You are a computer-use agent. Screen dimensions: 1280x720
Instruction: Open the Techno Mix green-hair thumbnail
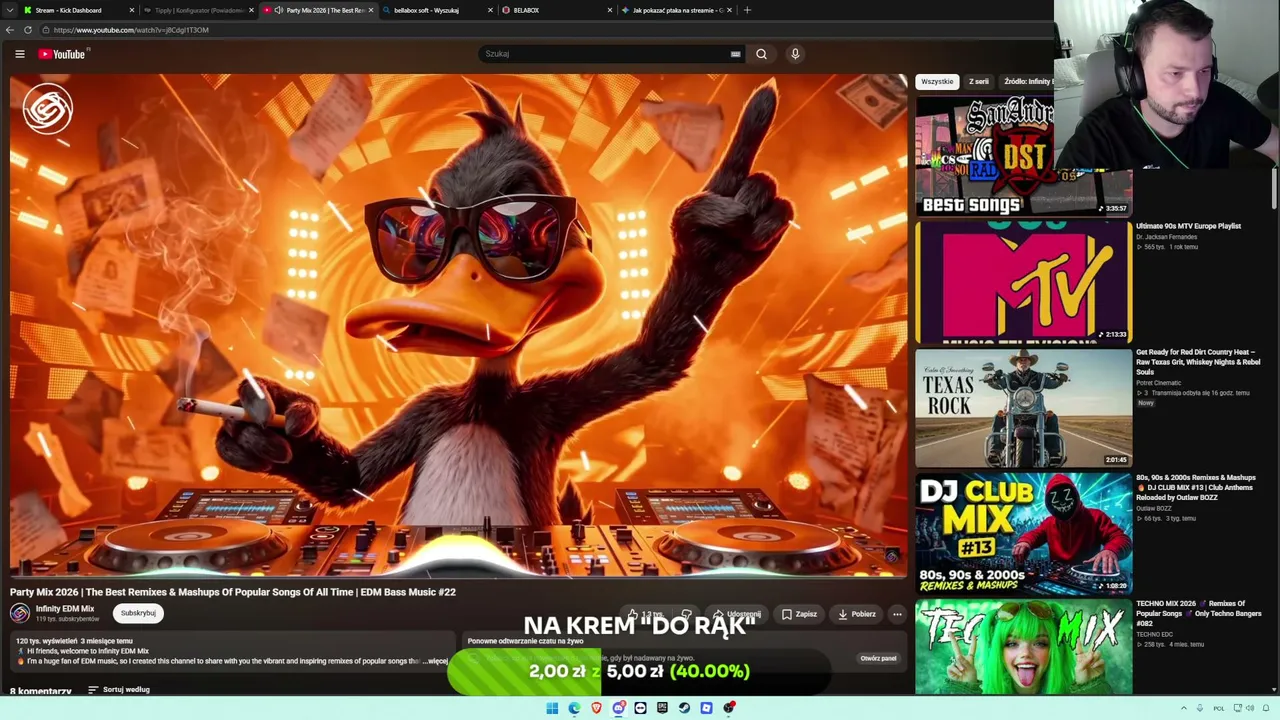(1023, 647)
